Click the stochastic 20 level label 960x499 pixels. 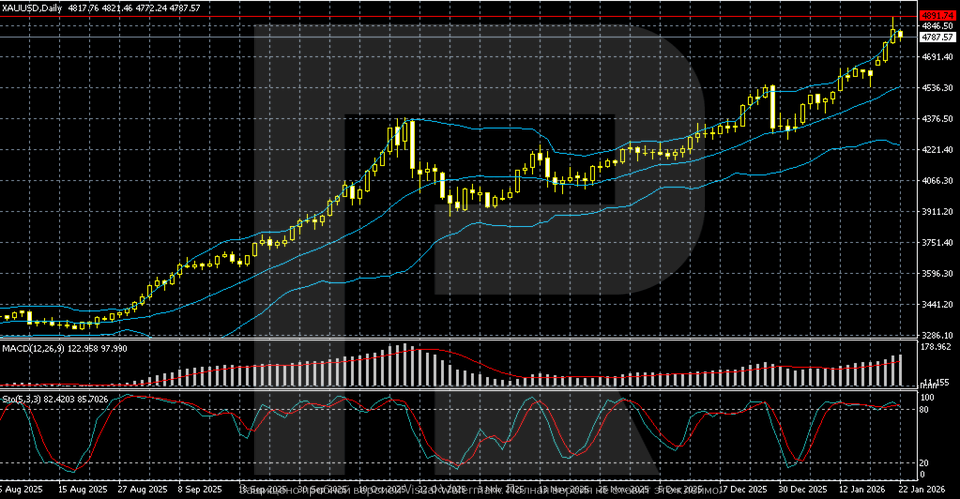click(926, 462)
